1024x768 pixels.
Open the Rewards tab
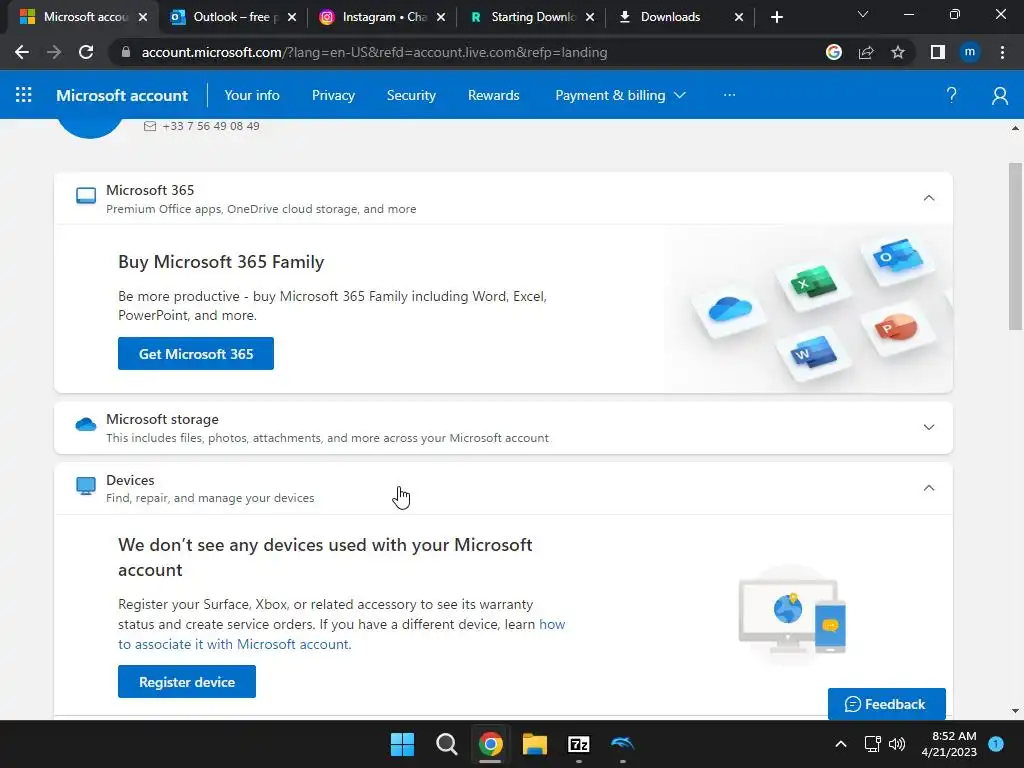pos(494,95)
